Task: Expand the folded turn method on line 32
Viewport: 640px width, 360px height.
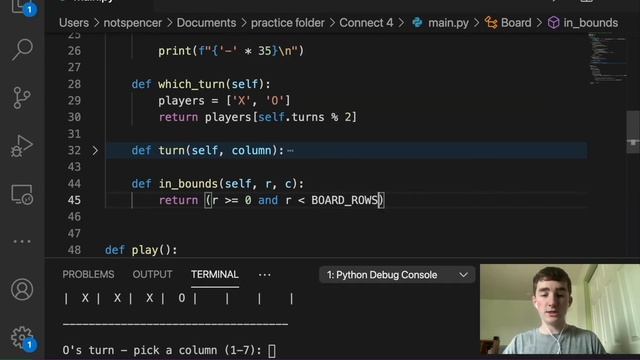Action: tap(95, 151)
